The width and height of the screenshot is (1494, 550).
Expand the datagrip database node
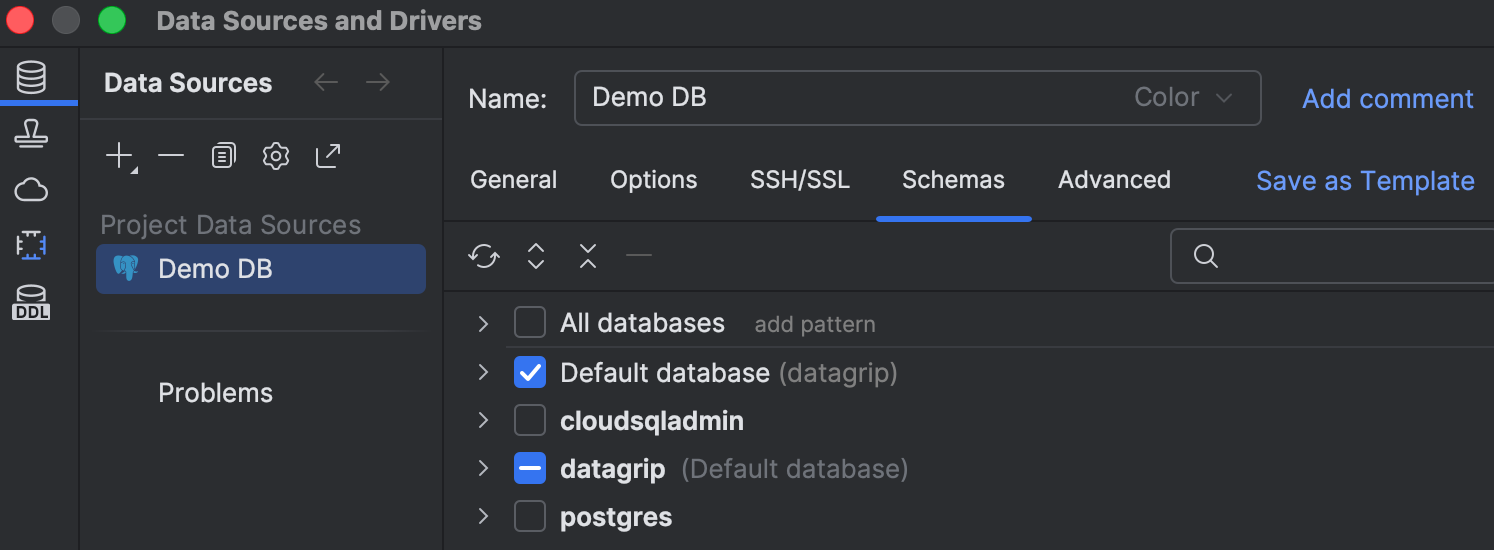[484, 469]
